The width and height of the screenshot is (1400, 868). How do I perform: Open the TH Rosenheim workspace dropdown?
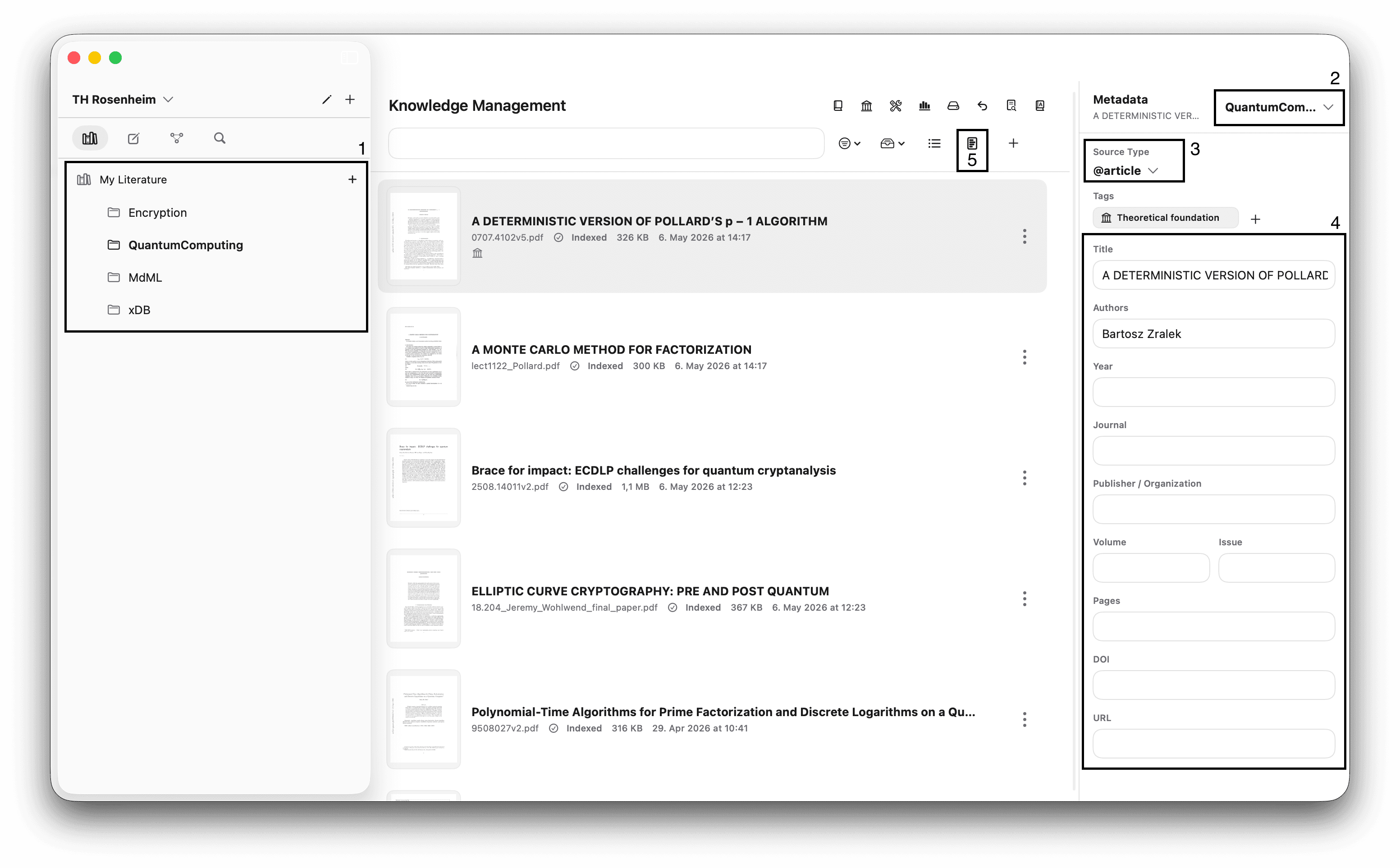tap(123, 100)
